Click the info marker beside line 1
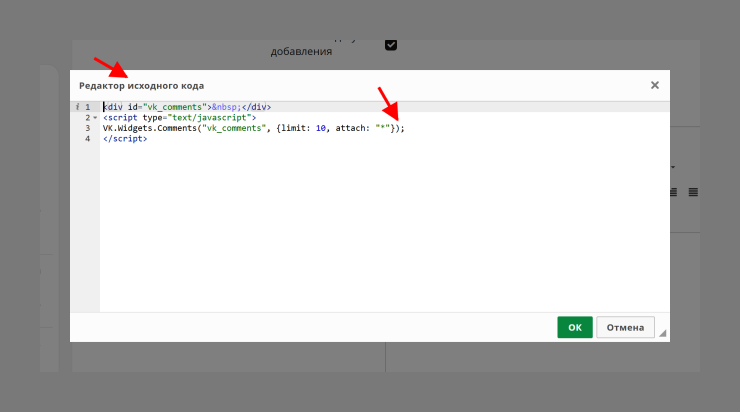The height and width of the screenshot is (412, 740). [x=77, y=107]
